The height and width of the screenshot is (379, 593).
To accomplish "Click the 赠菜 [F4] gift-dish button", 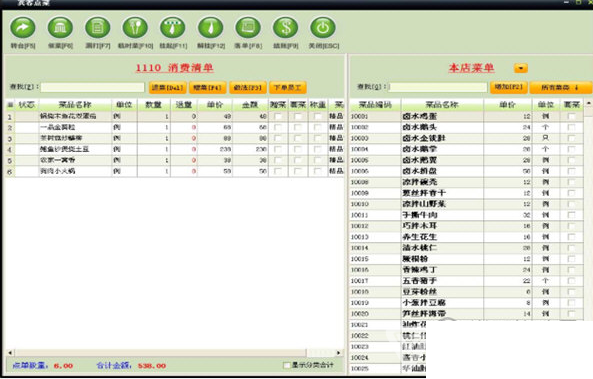I will (207, 88).
